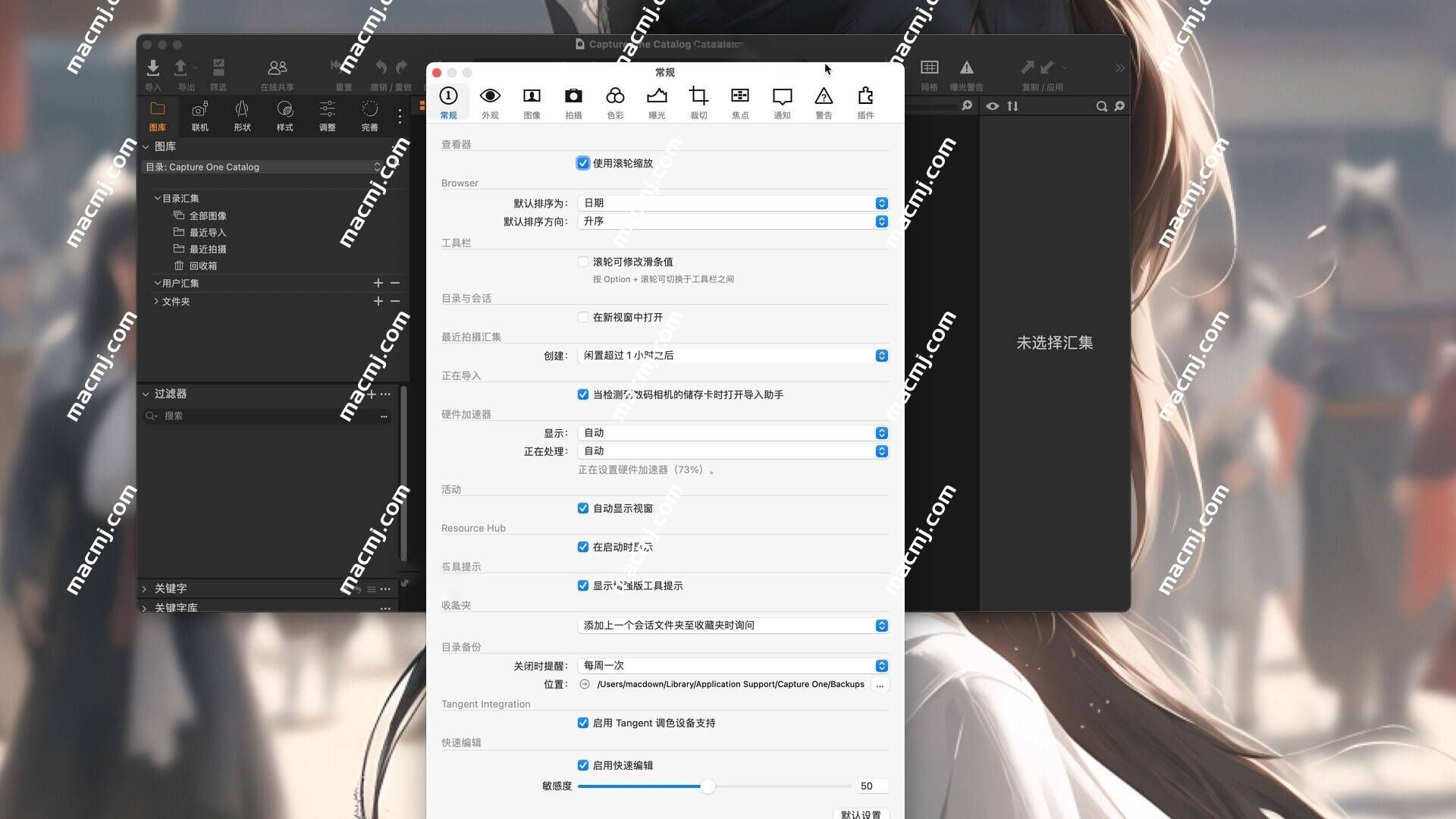Open the 曝光 exposure preferences tab
Screen dimensions: 1456x819
pos(657,103)
